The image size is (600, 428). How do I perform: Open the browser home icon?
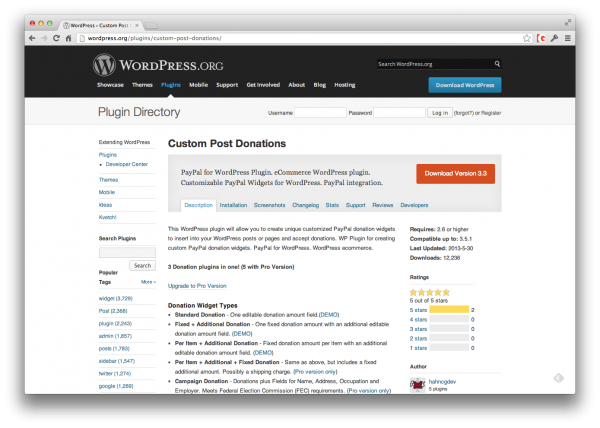[x=68, y=38]
